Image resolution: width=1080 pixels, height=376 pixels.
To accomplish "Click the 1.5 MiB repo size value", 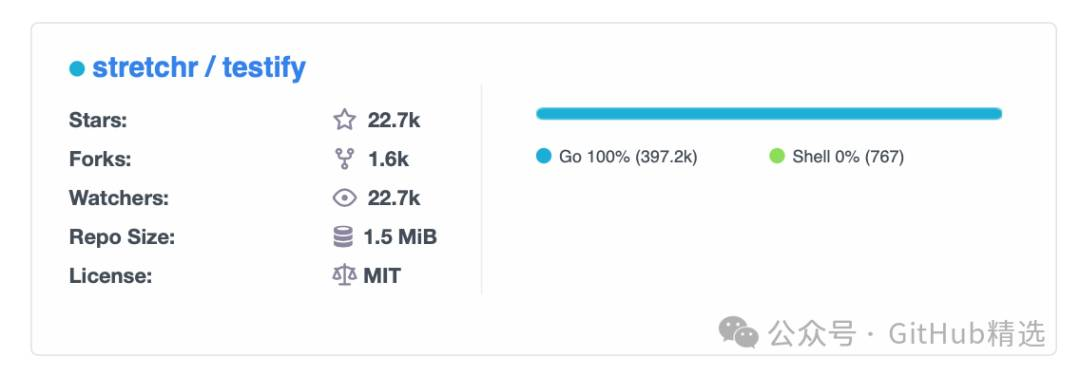I will pos(400,238).
